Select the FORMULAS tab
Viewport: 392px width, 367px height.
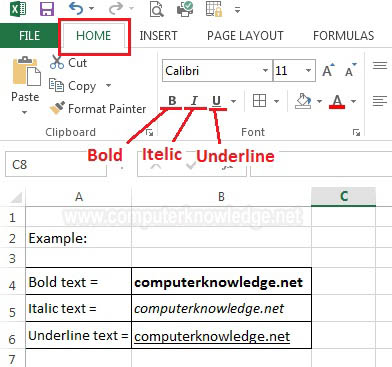[x=344, y=36]
